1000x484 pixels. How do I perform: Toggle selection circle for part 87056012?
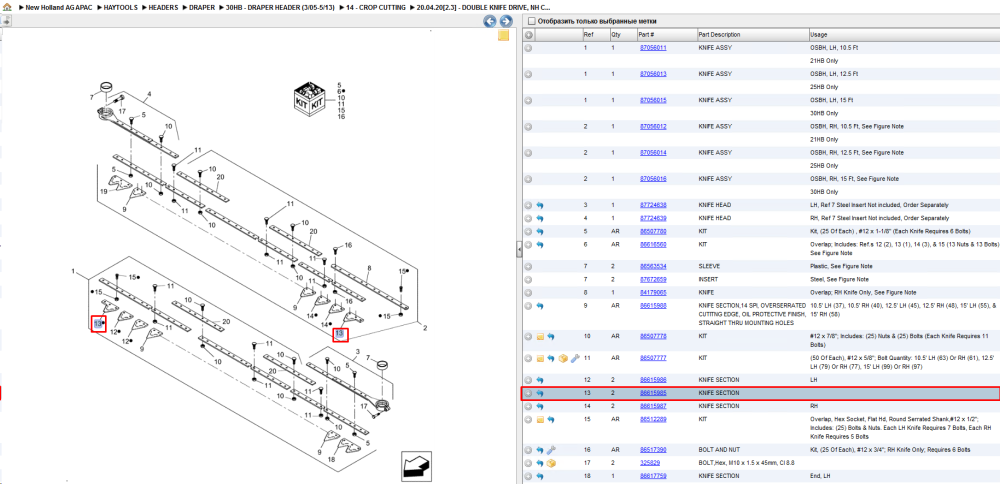(x=528, y=126)
